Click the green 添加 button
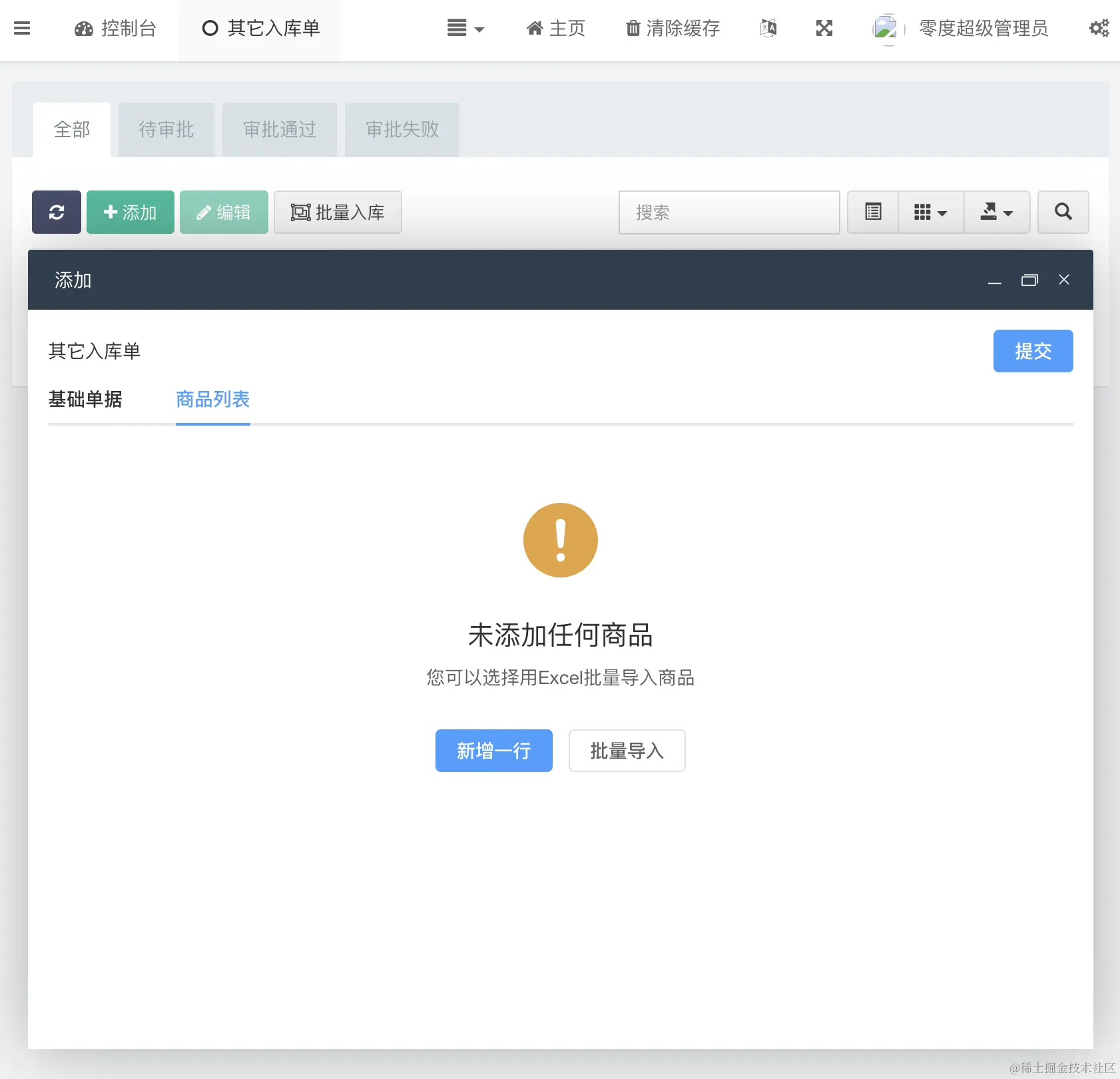Image resolution: width=1120 pixels, height=1079 pixels. pyautogui.click(x=131, y=212)
